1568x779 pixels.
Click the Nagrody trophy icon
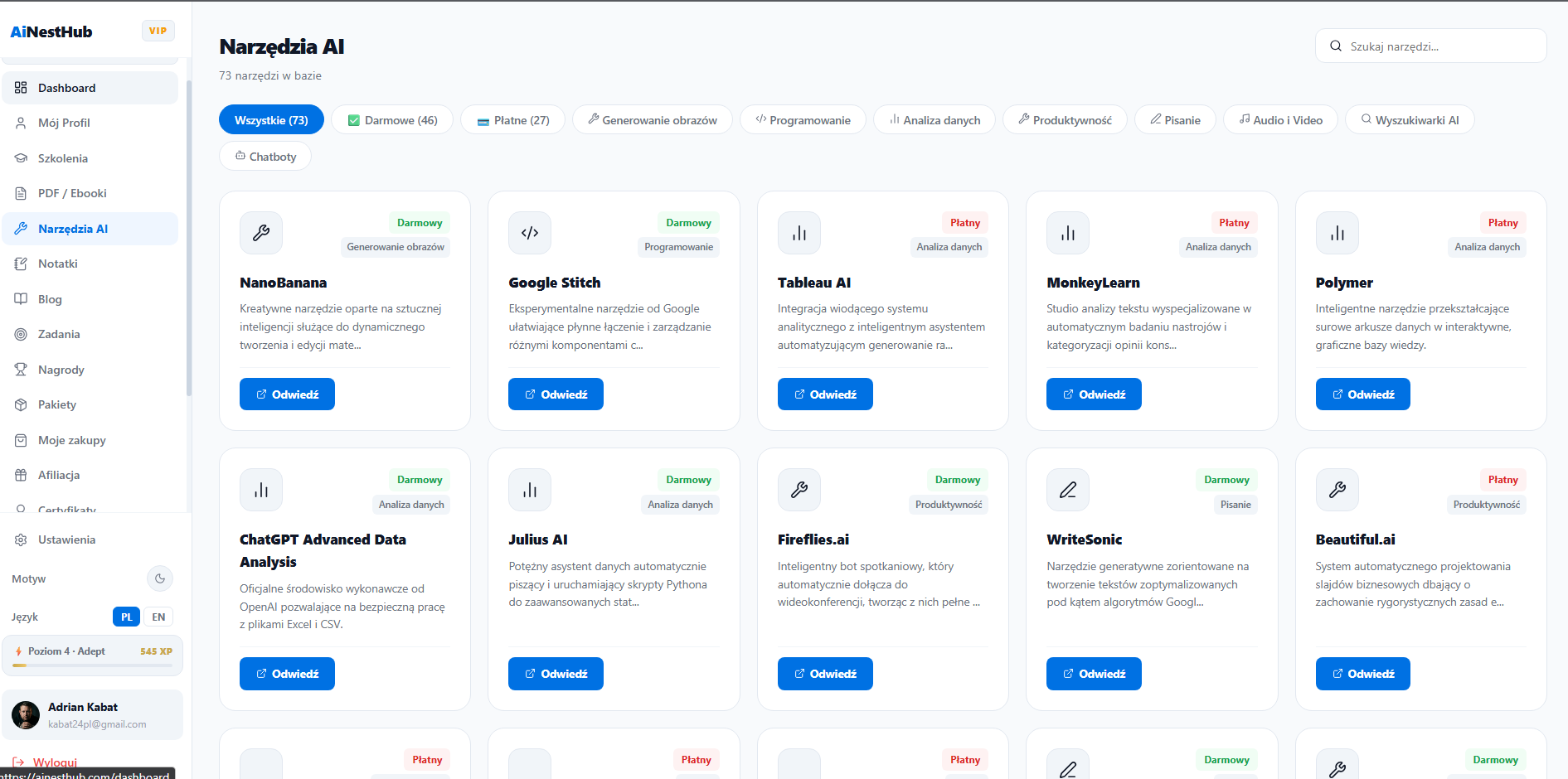[21, 370]
